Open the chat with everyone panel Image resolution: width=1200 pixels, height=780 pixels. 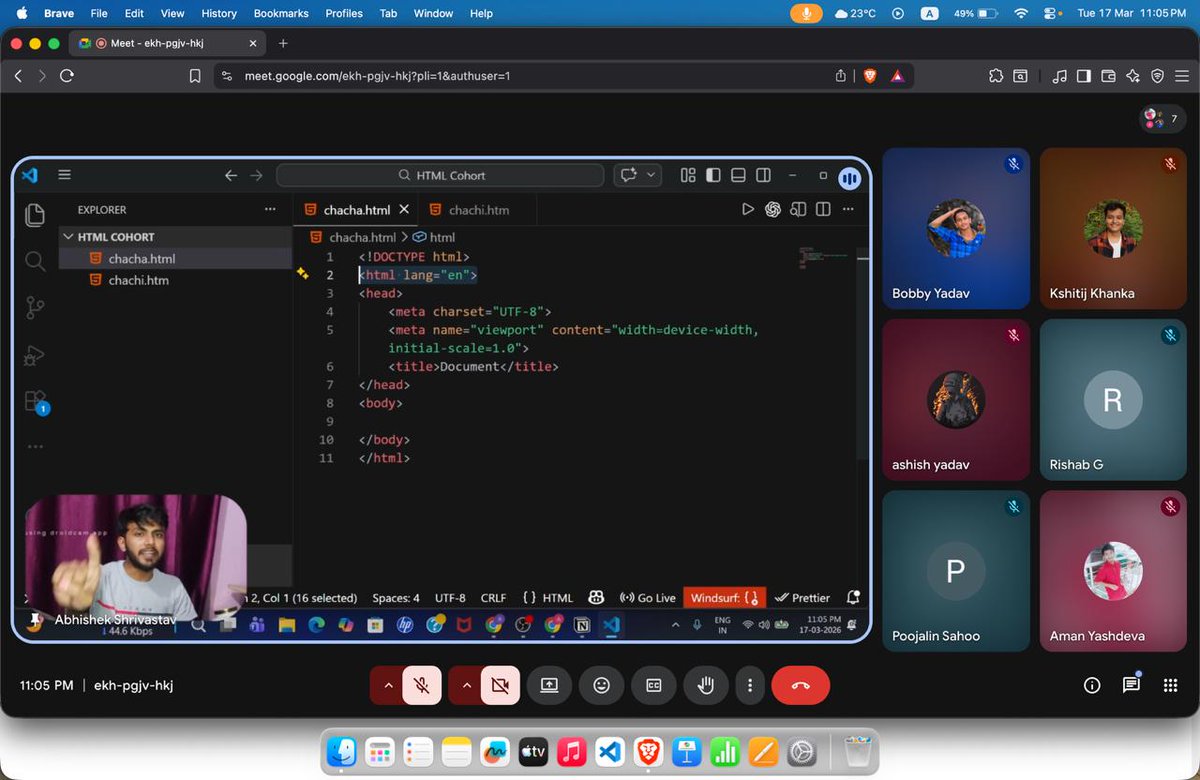click(1131, 685)
